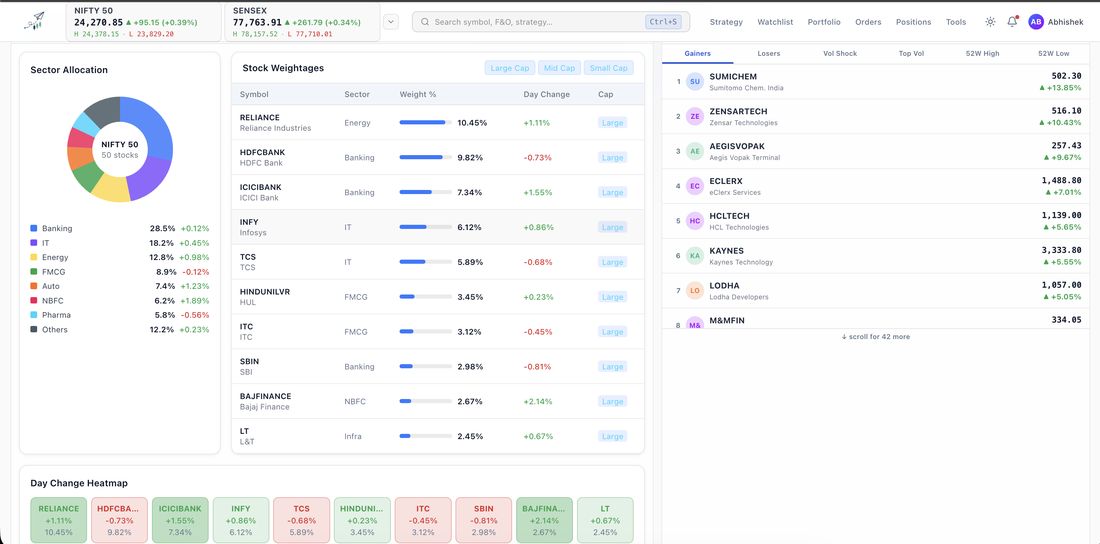Open the Watchlist menu

click(775, 22)
